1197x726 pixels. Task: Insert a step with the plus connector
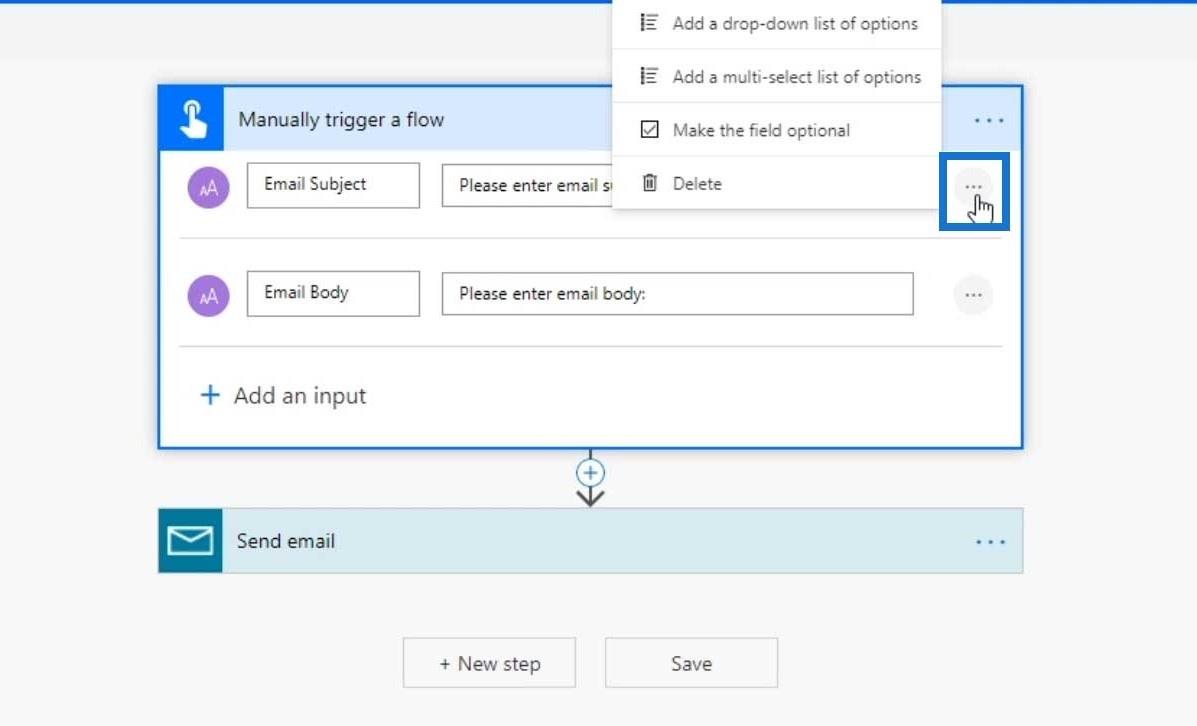tap(590, 473)
